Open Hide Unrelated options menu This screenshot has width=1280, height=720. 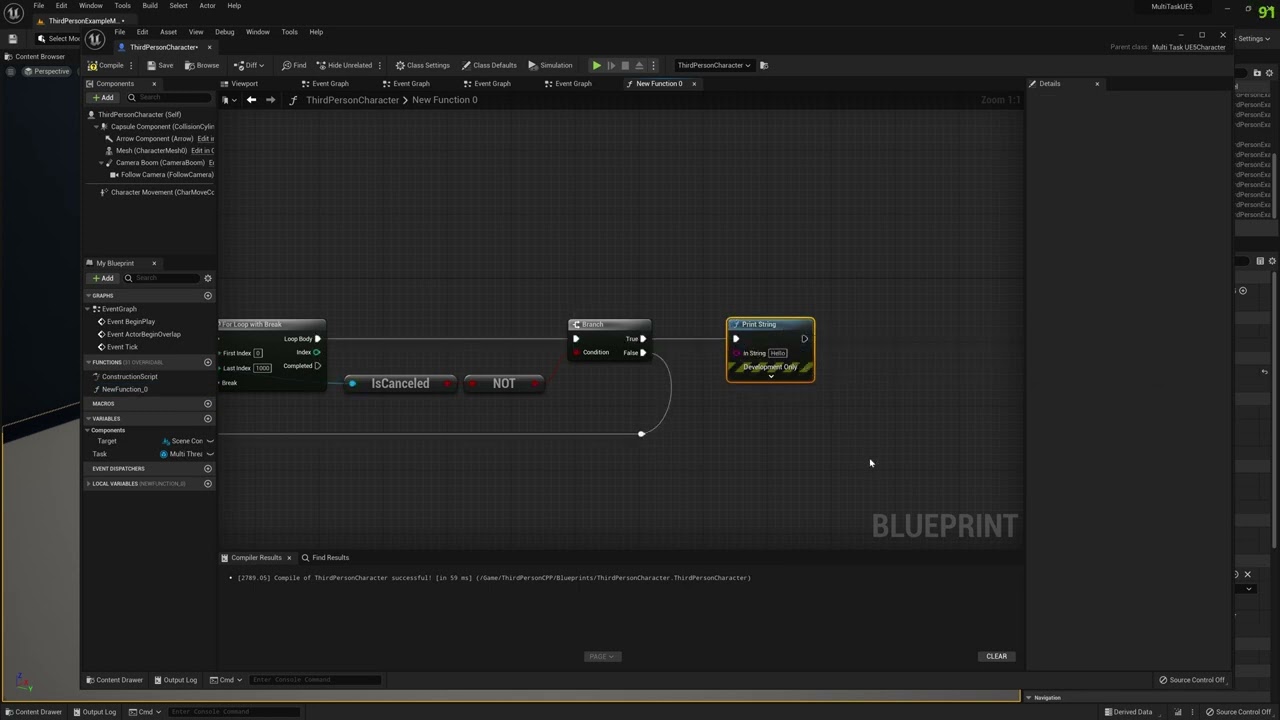point(380,65)
